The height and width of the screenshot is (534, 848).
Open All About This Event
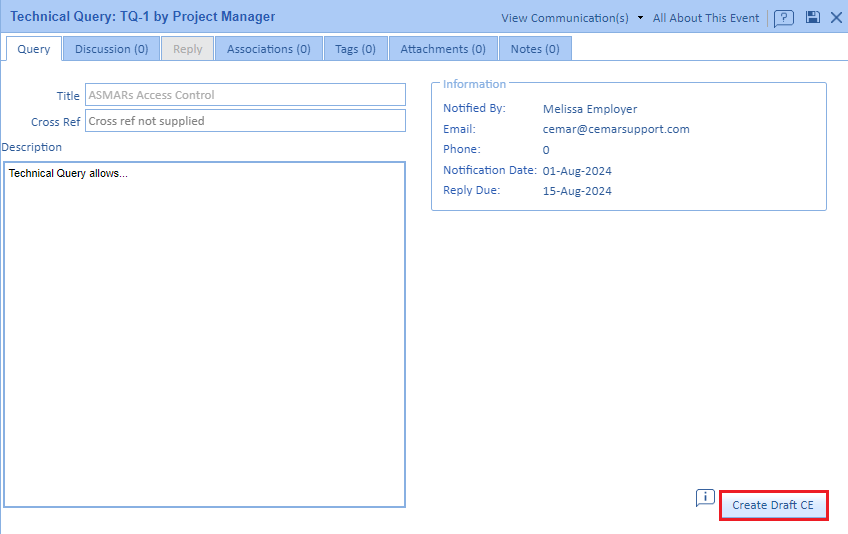click(707, 18)
